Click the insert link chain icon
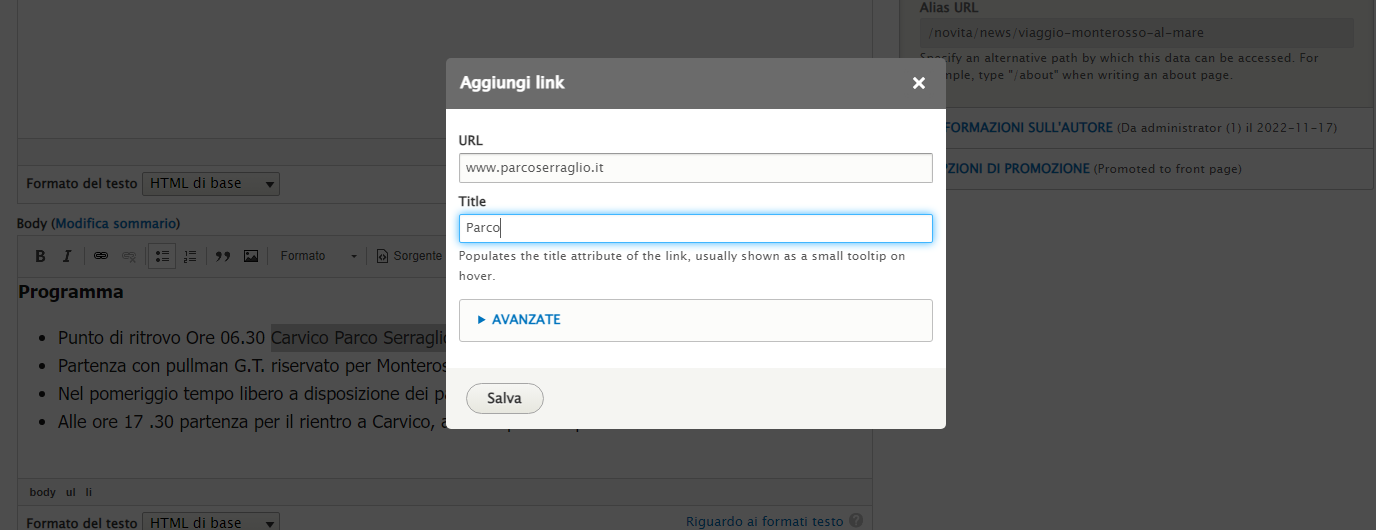 [101, 256]
